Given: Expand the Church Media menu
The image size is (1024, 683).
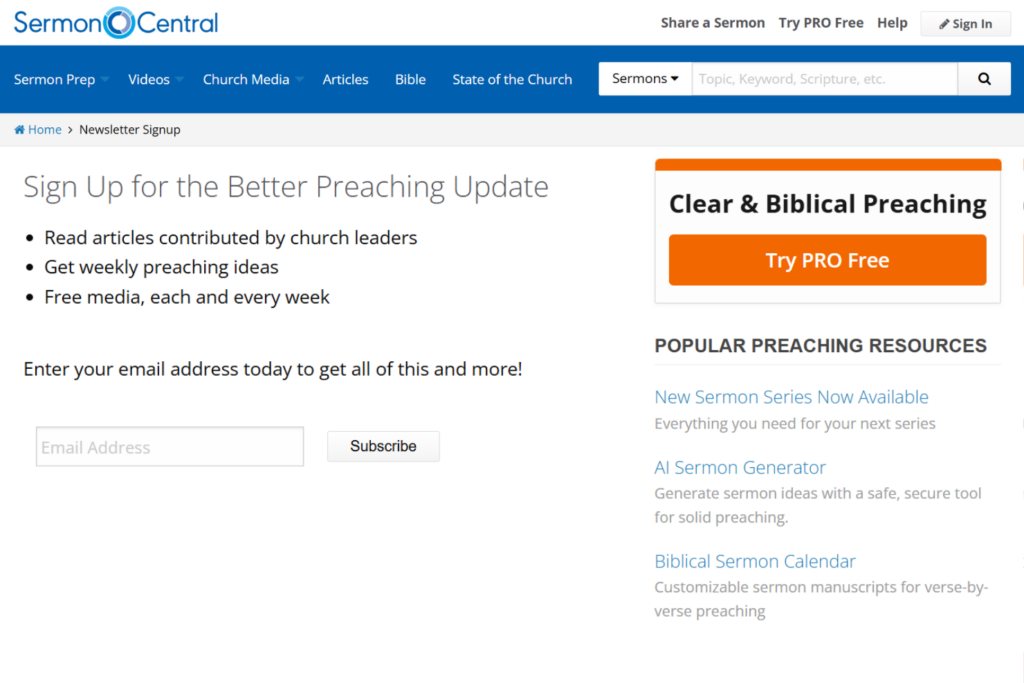Looking at the screenshot, I should pos(253,80).
